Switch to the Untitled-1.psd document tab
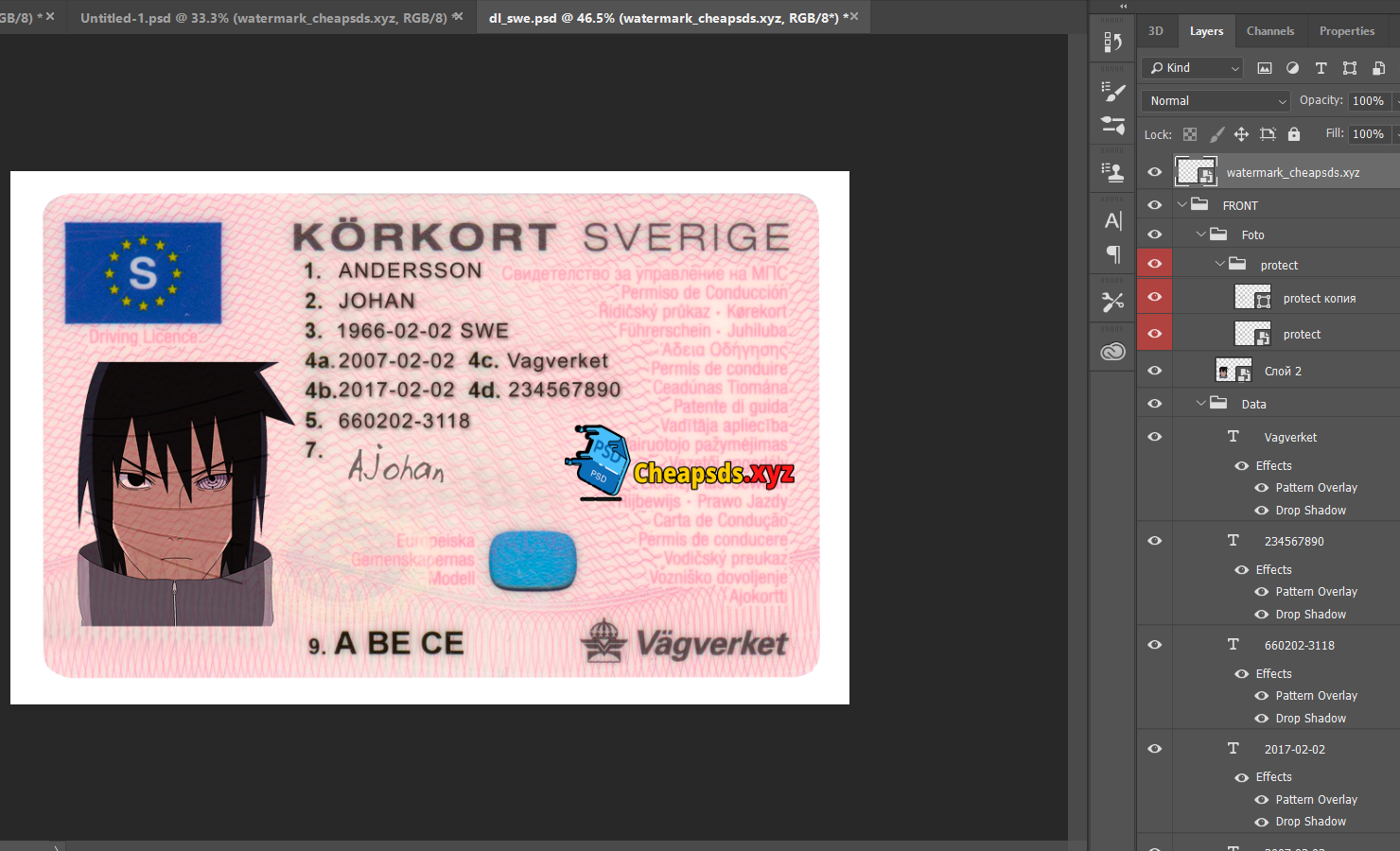The width and height of the screenshot is (1400, 851). point(263,18)
